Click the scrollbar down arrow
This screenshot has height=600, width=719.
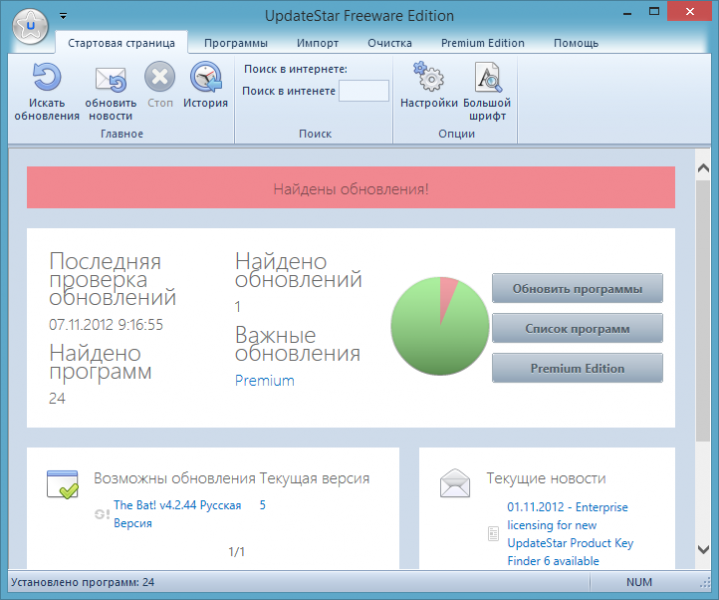703,549
